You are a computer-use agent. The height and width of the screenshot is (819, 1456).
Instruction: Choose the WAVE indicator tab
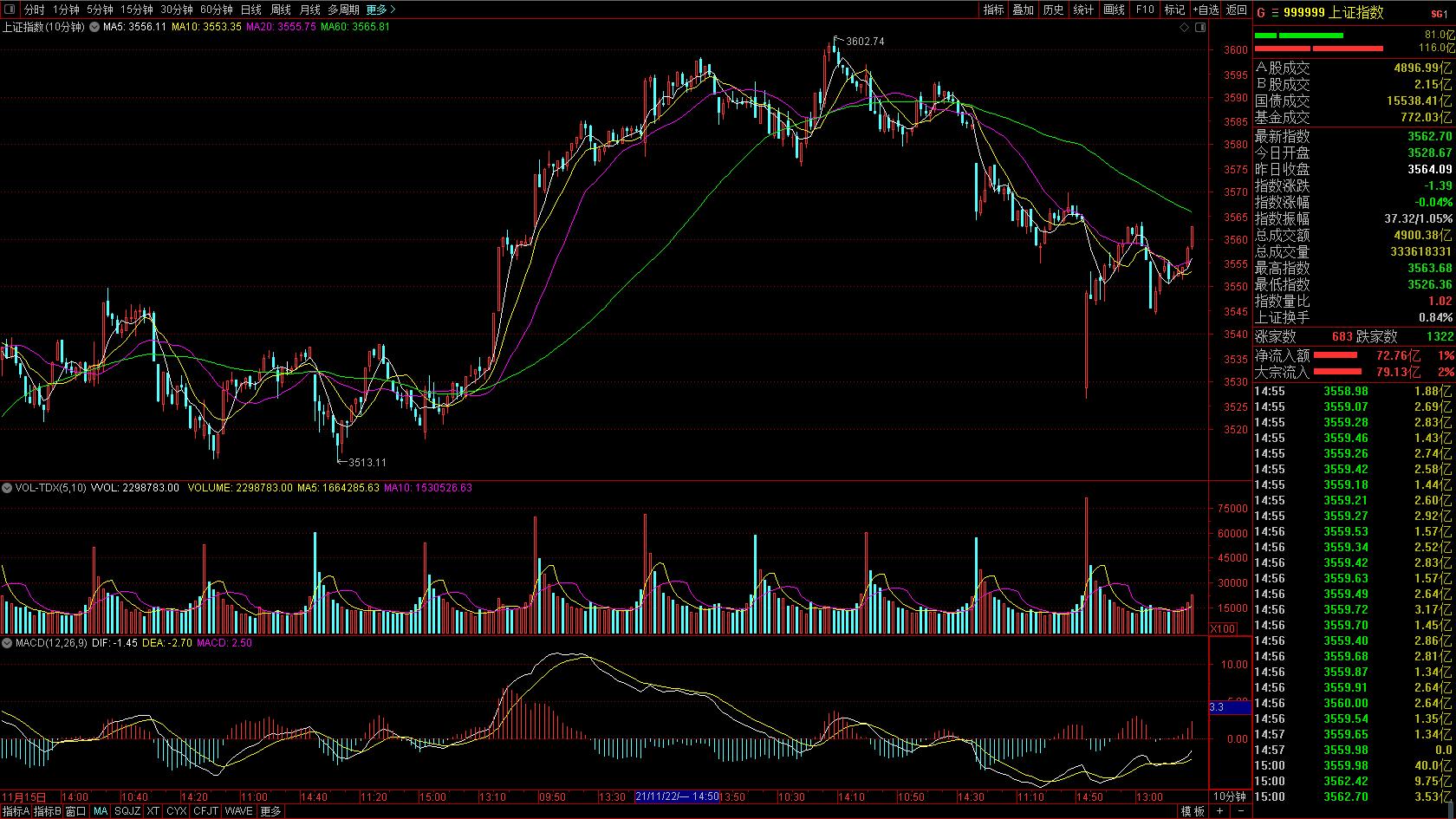click(238, 811)
